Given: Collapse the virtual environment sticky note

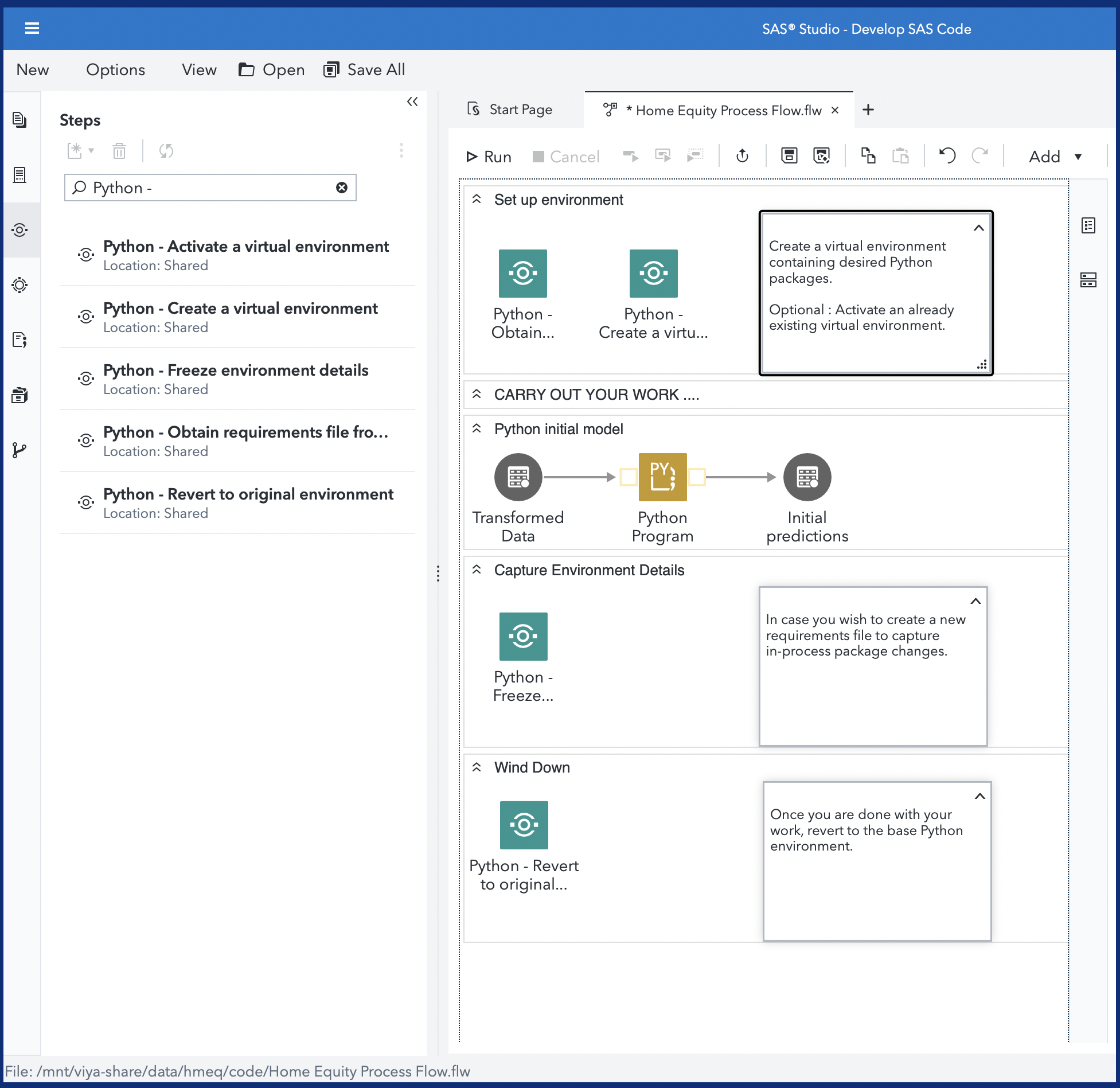Looking at the screenshot, I should (979, 228).
